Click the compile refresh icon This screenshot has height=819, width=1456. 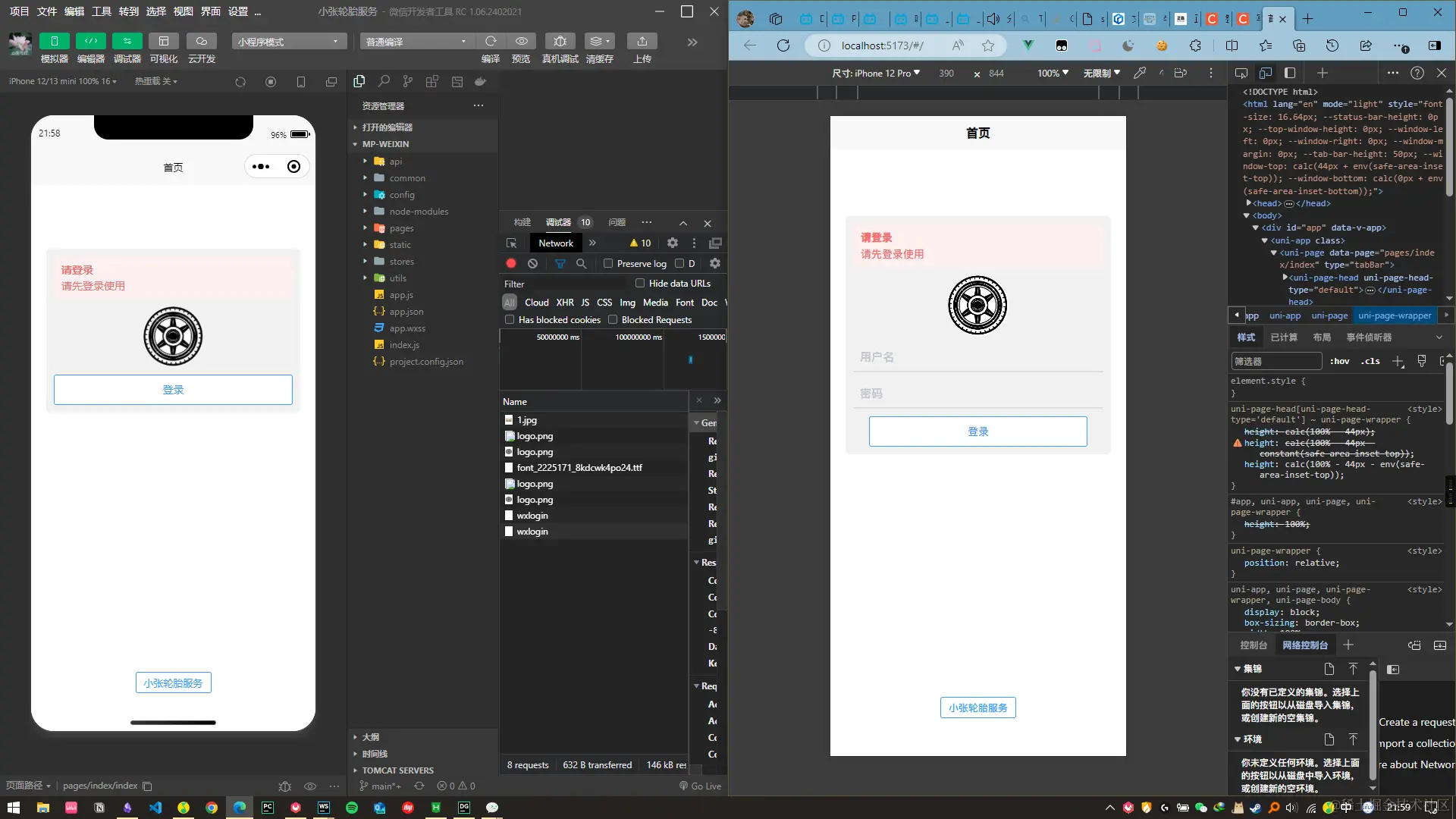point(491,41)
